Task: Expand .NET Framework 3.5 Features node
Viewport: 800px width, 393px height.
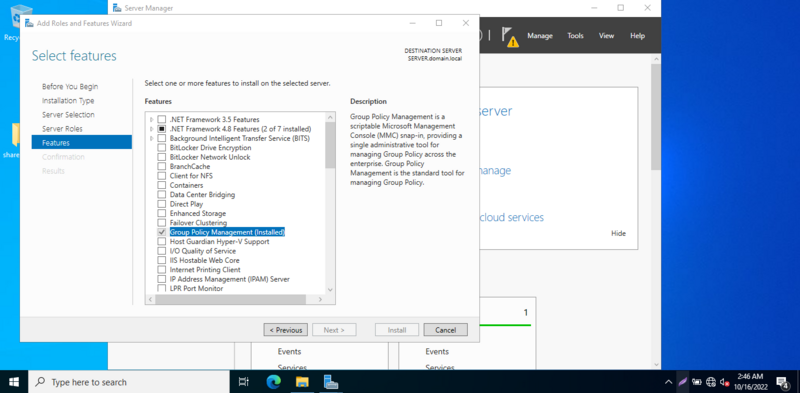Action: pyautogui.click(x=152, y=119)
